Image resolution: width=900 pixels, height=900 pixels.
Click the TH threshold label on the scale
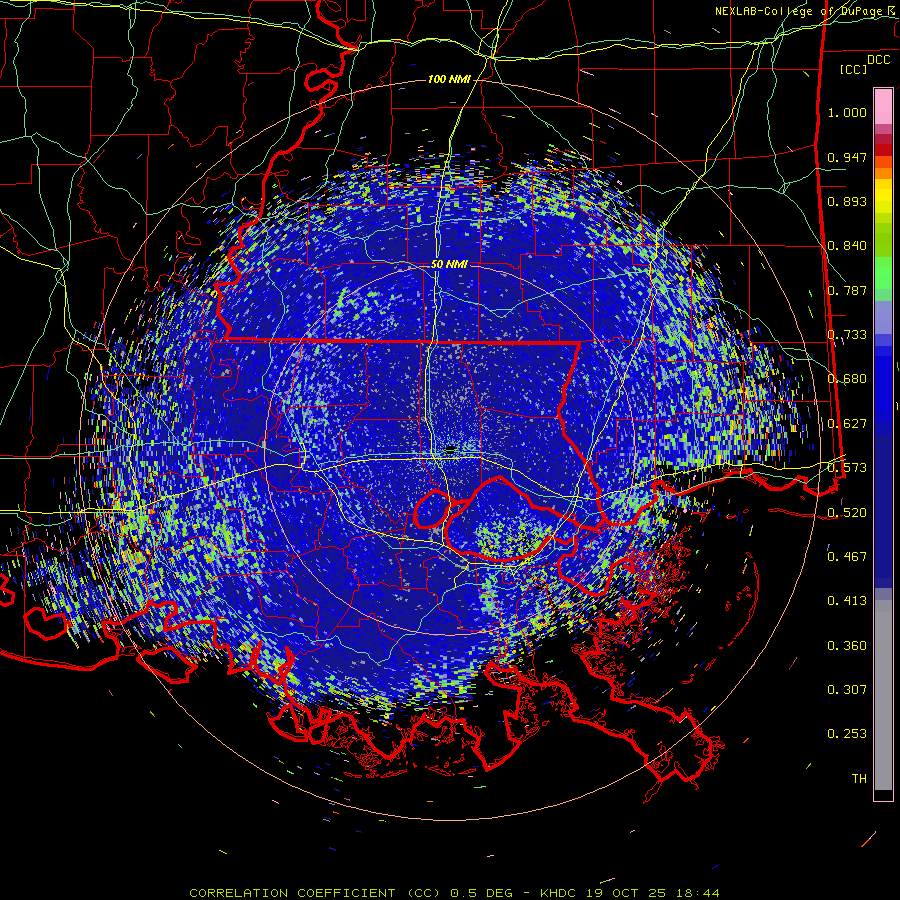coord(859,779)
